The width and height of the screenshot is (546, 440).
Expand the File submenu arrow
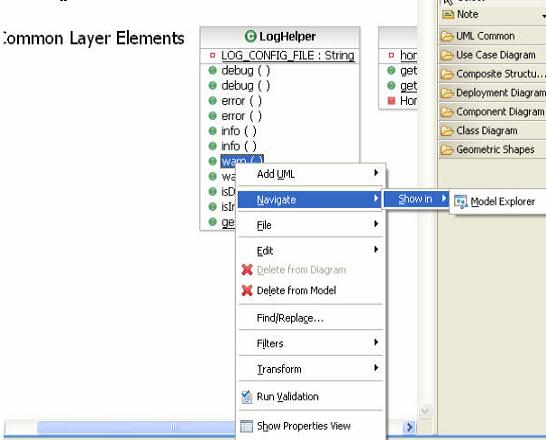point(376,223)
